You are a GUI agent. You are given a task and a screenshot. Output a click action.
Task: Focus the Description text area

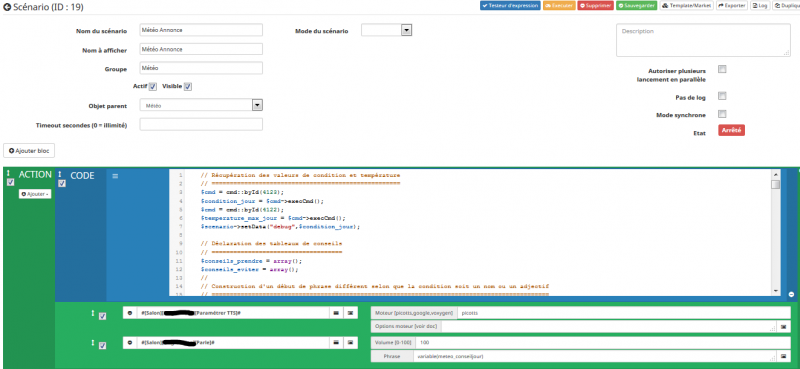[704, 40]
